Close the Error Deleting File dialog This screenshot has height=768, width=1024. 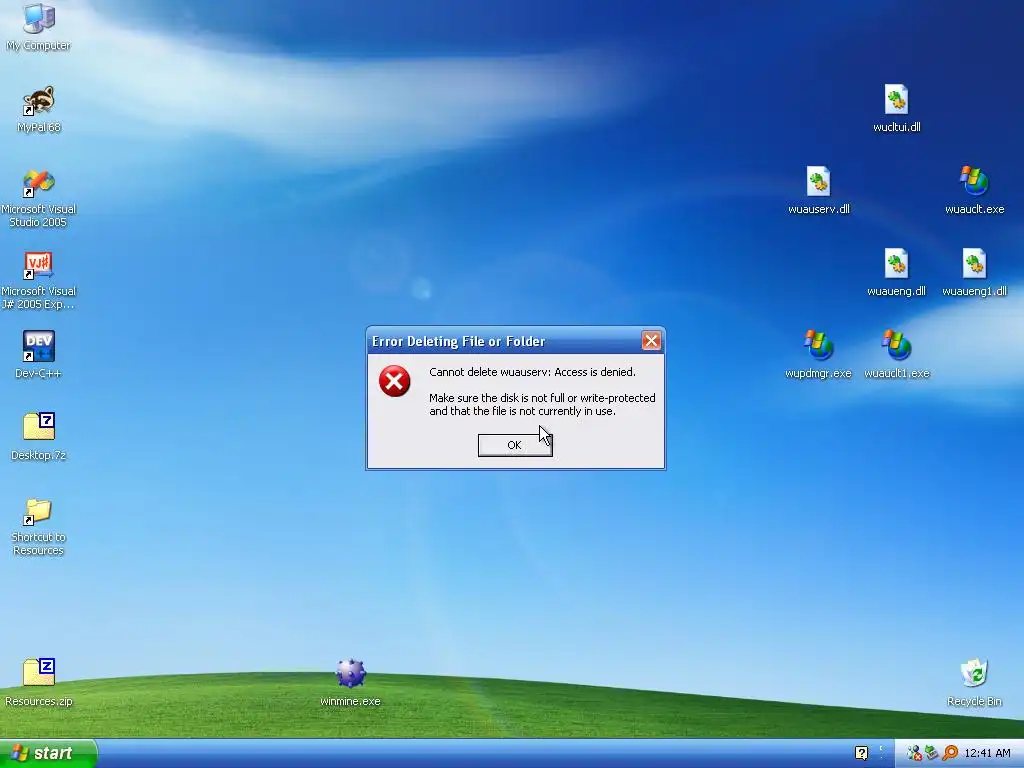click(x=650, y=340)
